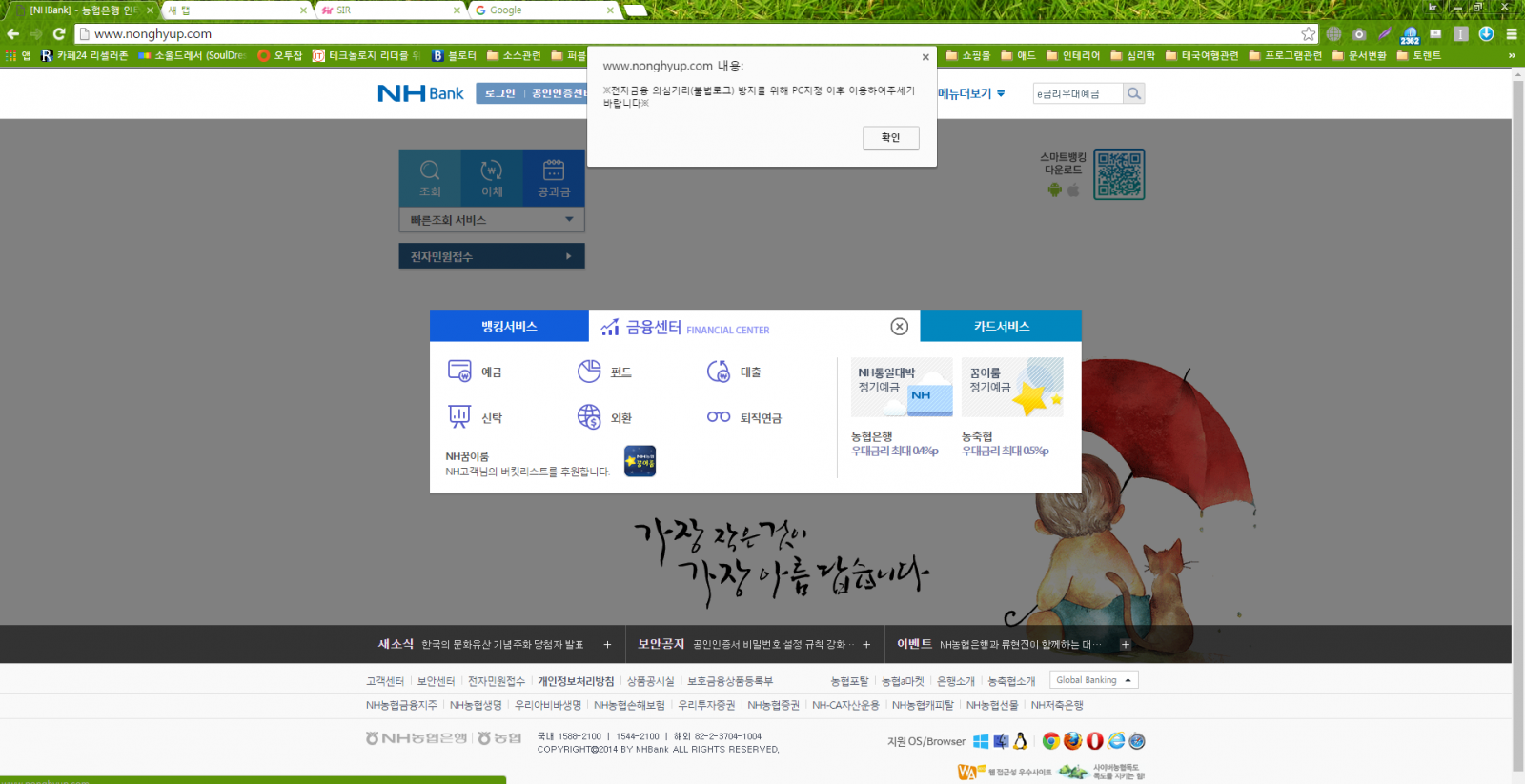
Task: Click the Android download icon
Action: pos(1054,190)
